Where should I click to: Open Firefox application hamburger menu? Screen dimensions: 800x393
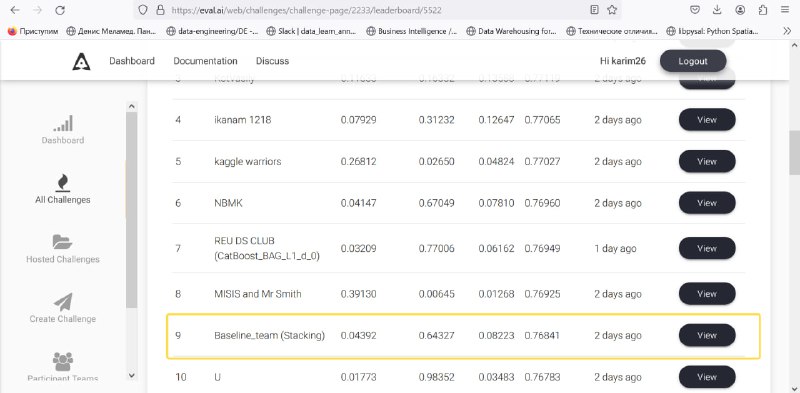(785, 10)
